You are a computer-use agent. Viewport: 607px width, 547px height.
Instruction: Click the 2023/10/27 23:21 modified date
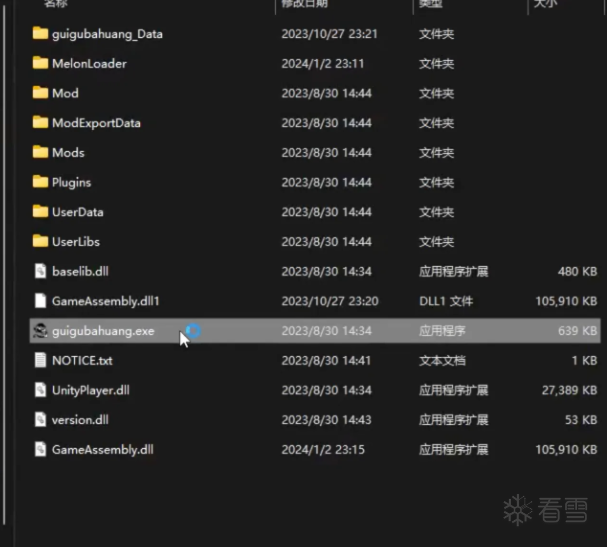click(x=329, y=34)
